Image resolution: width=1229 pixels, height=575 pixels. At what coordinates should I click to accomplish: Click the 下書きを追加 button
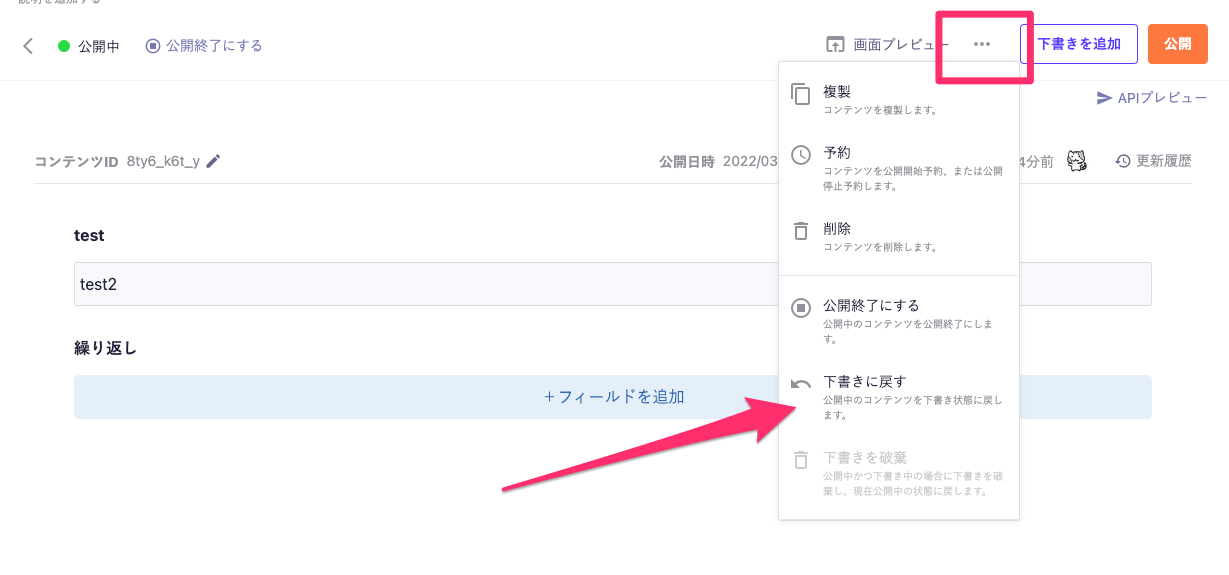tap(1078, 45)
